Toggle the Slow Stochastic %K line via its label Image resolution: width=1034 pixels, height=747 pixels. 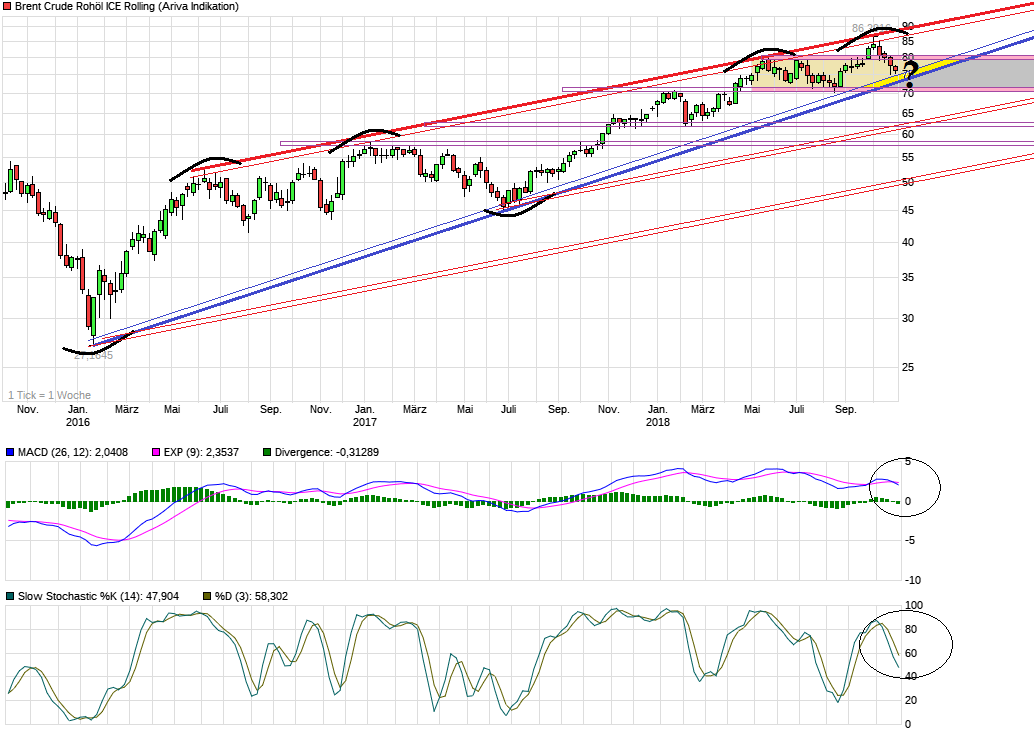(90, 595)
